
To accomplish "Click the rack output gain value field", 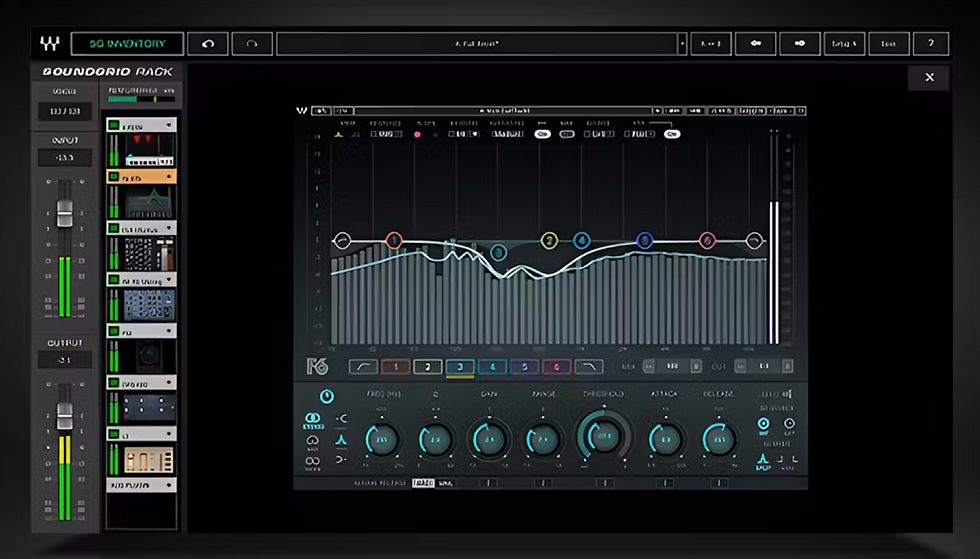I will tap(64, 360).
